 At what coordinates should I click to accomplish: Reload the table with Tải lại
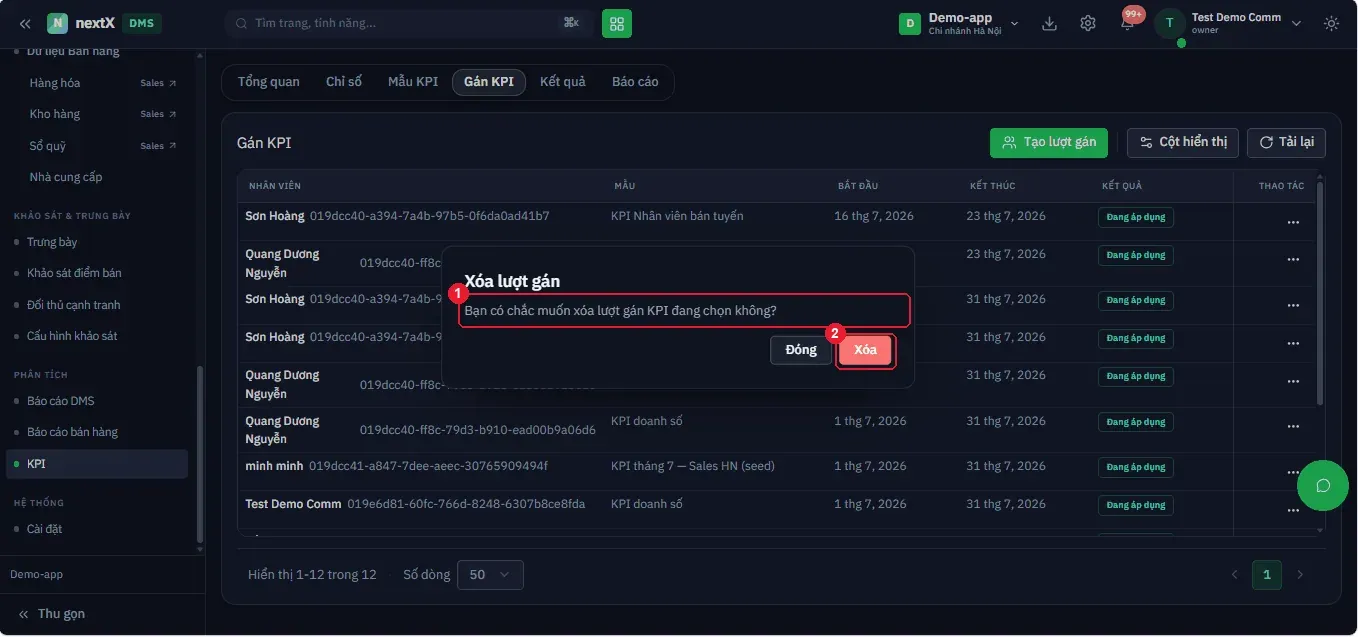click(x=1286, y=143)
